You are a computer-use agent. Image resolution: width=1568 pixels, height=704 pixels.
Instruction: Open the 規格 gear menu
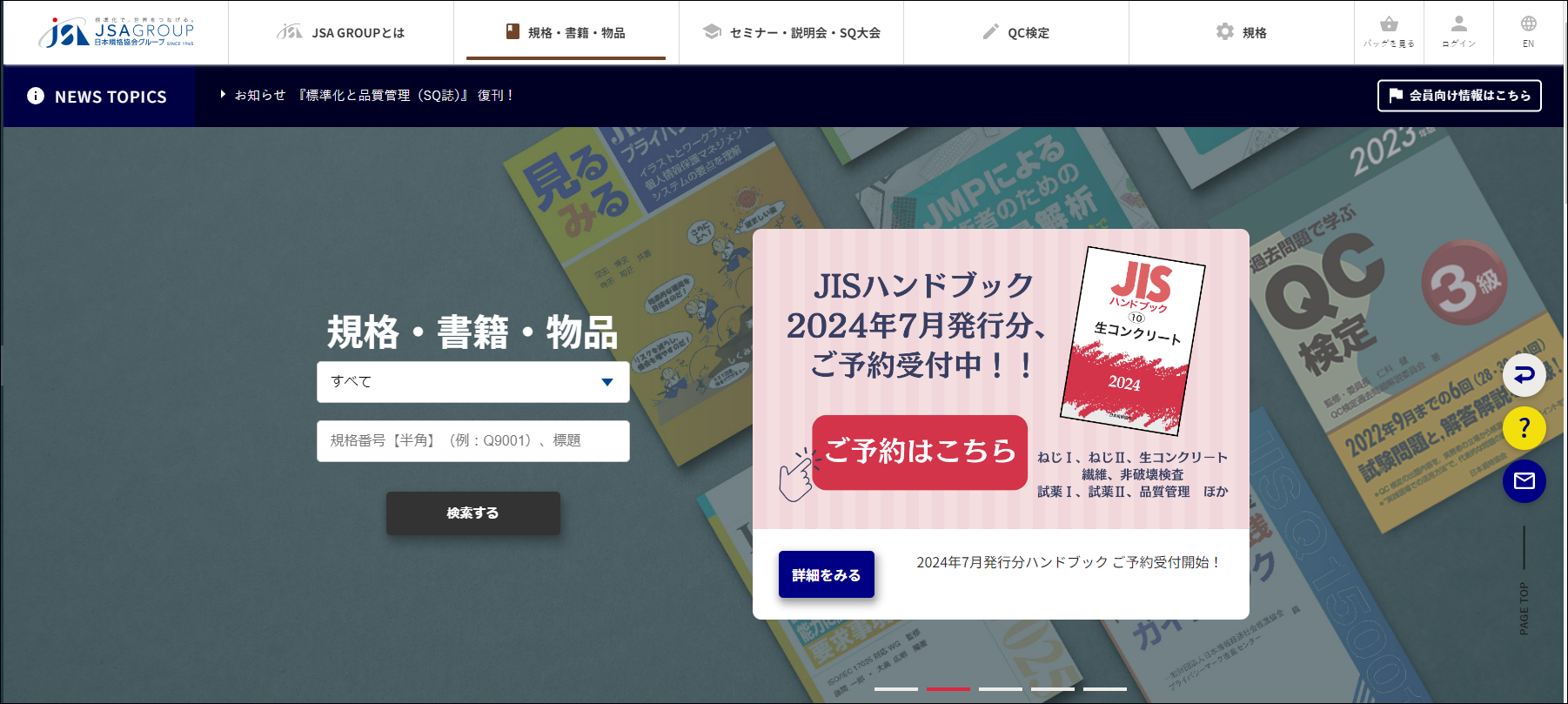[x=1242, y=32]
